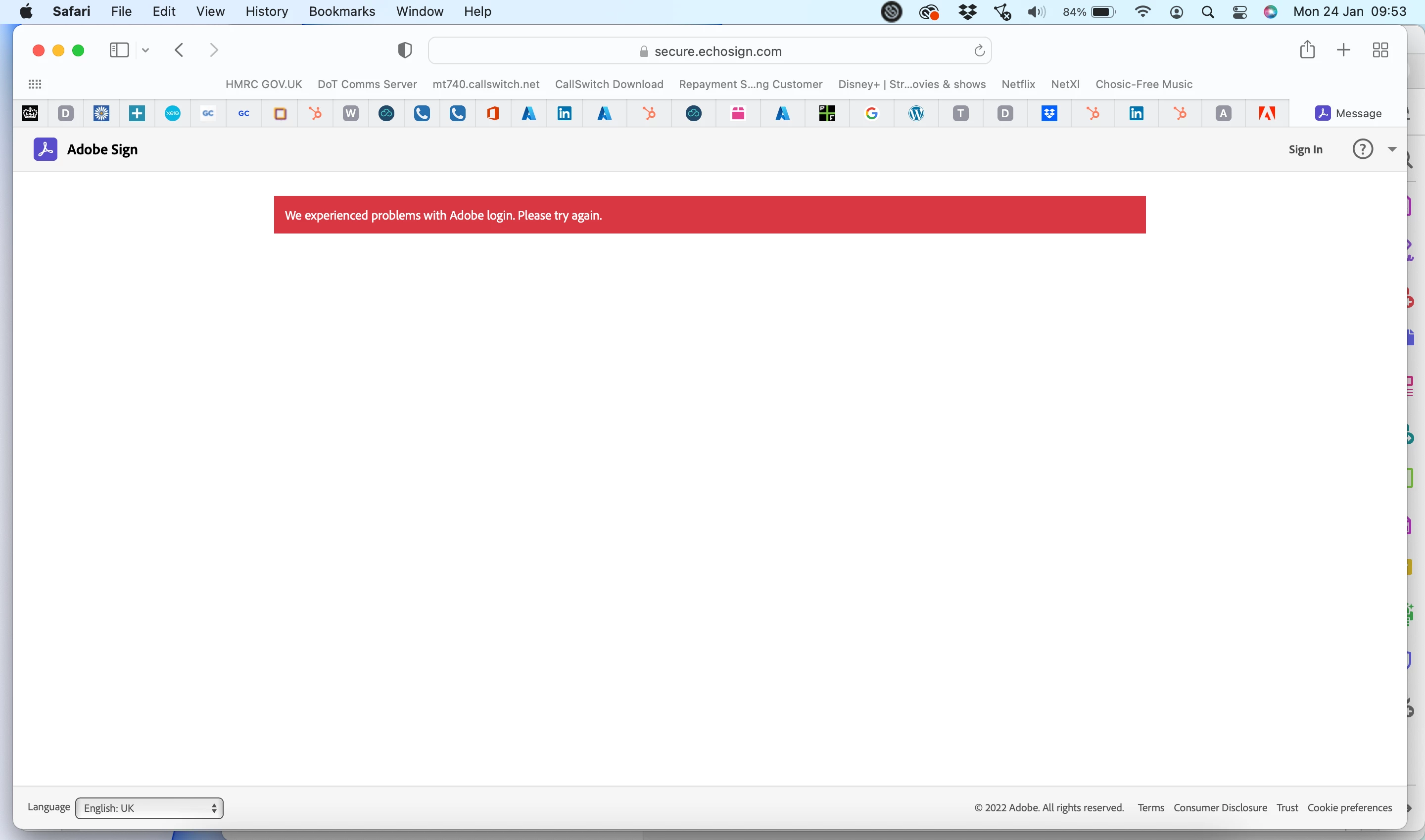
Task: Open sidebar chevron dropdown menu
Action: (x=145, y=50)
